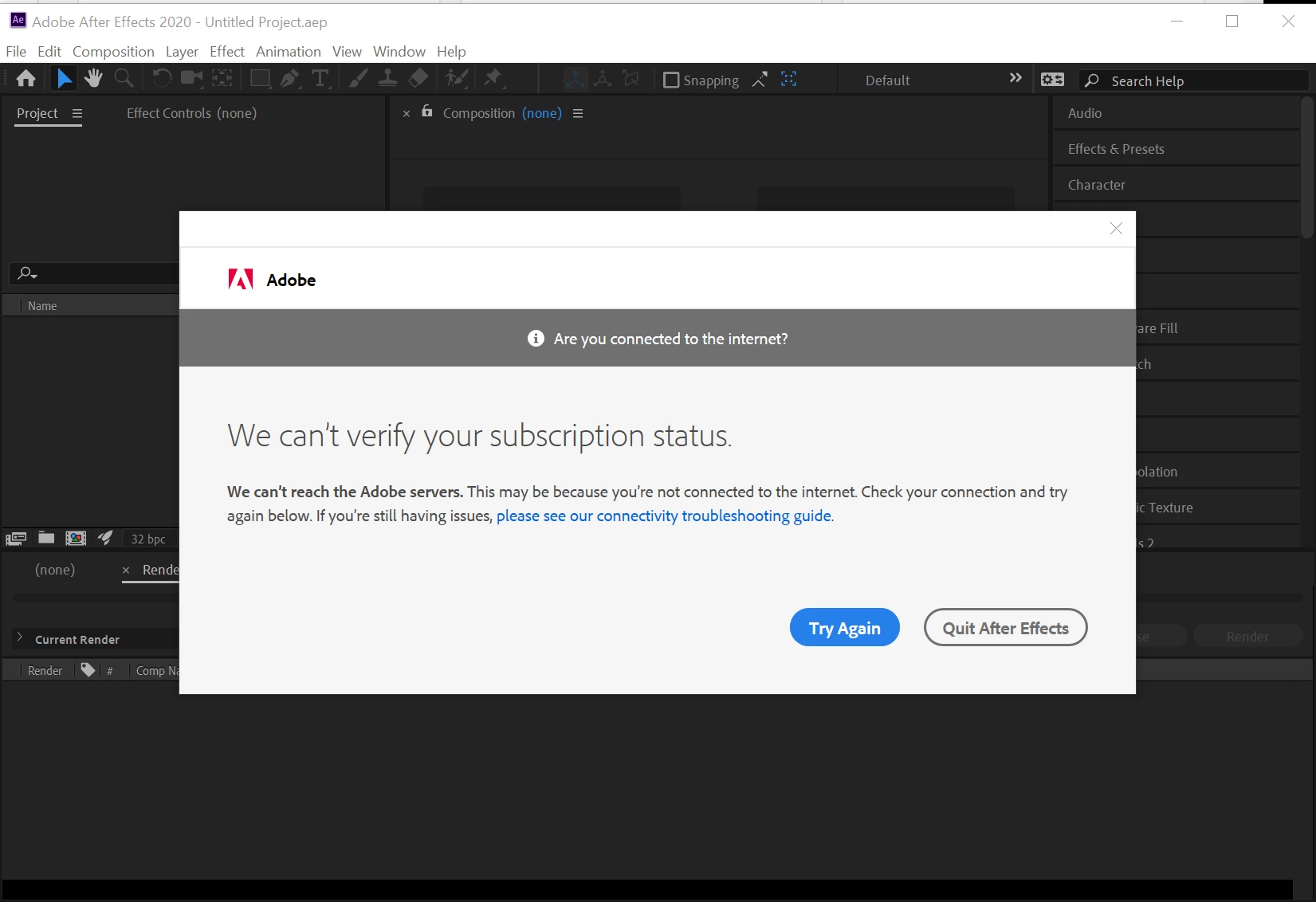
Task: Select the Horizontal Type tool
Action: click(320, 78)
